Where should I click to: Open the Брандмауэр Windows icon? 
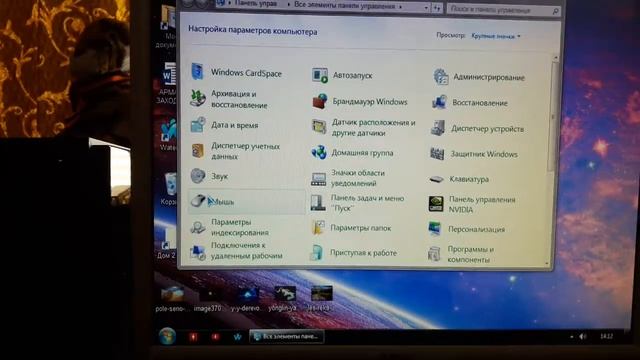coord(320,101)
